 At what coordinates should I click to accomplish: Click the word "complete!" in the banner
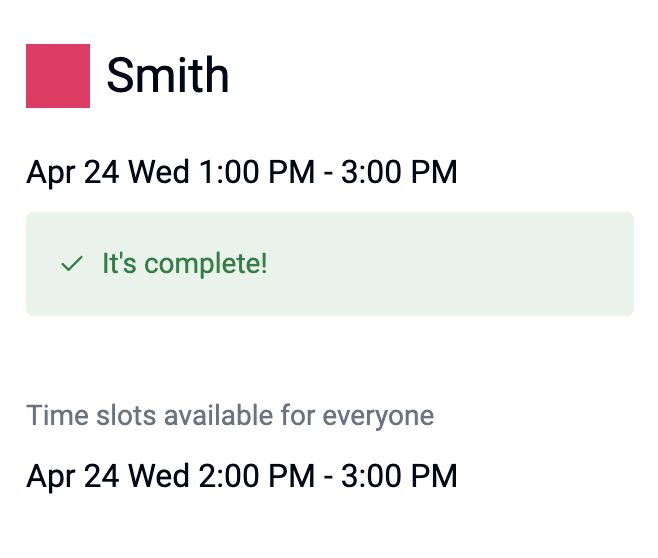[206, 264]
